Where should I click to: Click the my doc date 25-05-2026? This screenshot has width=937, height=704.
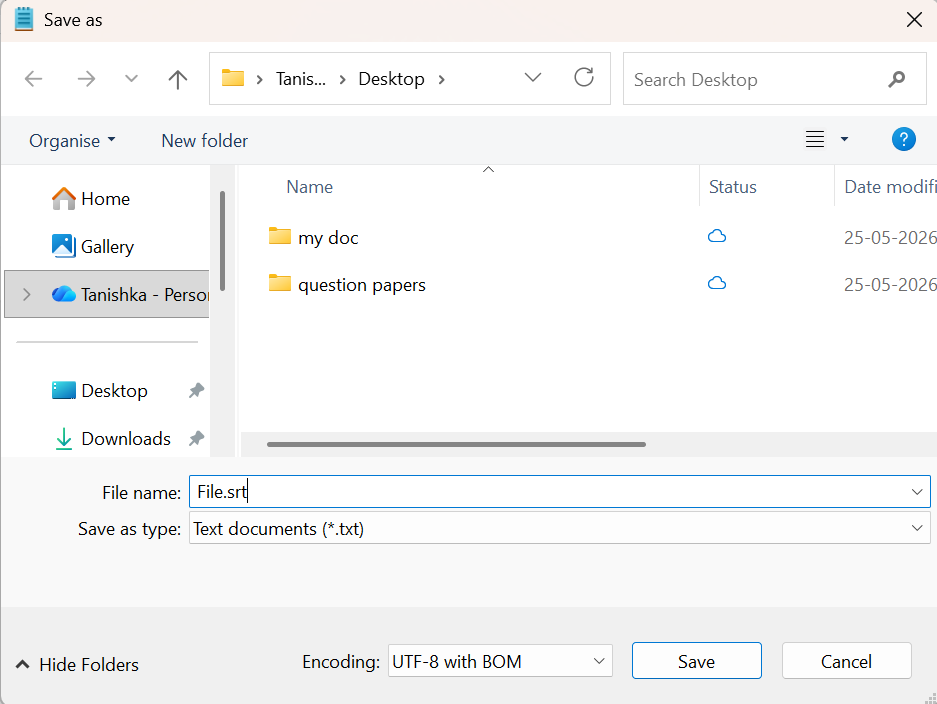click(x=890, y=238)
